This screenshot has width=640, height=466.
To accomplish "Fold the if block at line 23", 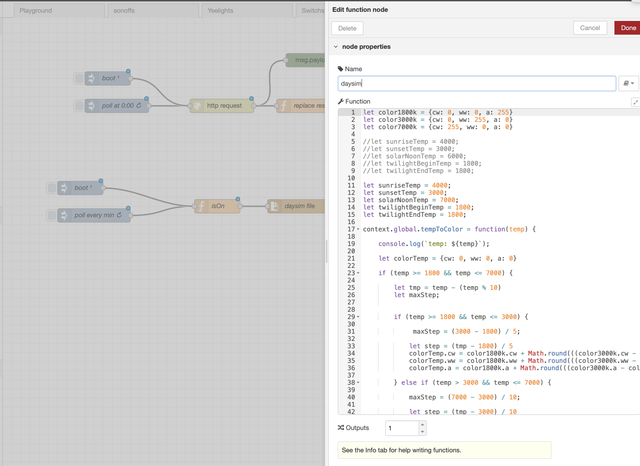I will 358,273.
